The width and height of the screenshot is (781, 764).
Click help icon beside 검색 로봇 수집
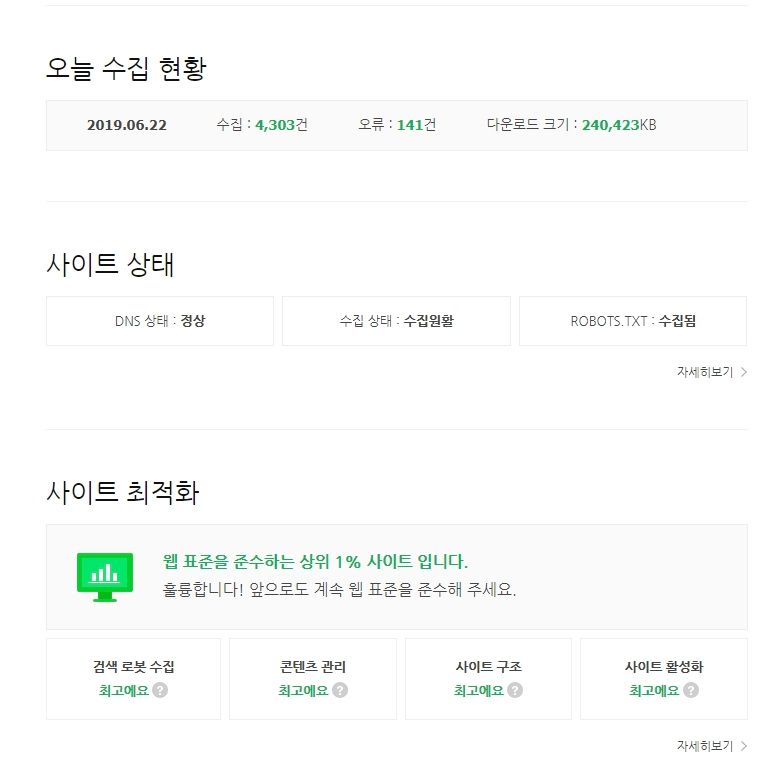pyautogui.click(x=160, y=690)
